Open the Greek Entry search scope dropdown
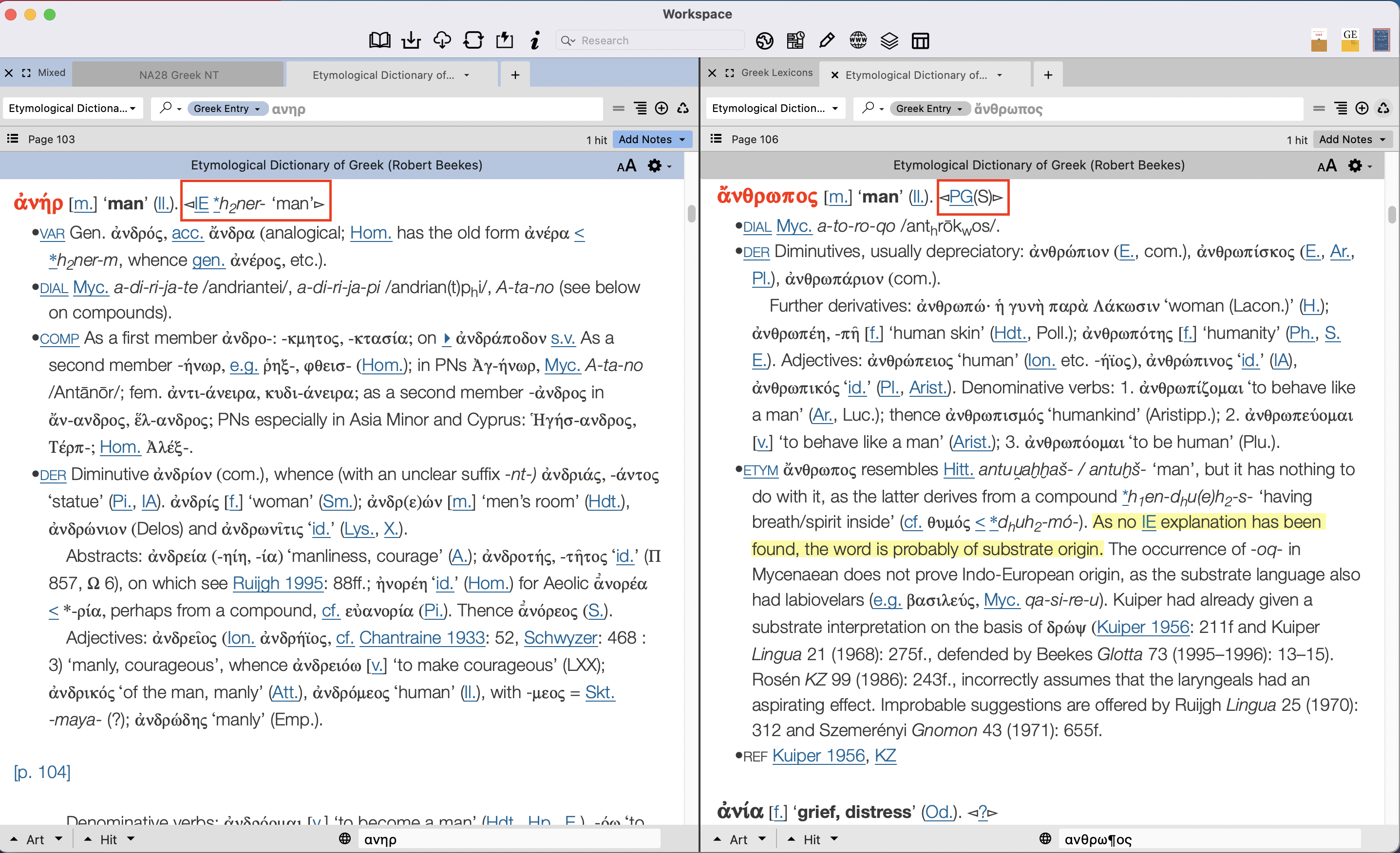Image resolution: width=1400 pixels, height=853 pixels. coord(227,109)
